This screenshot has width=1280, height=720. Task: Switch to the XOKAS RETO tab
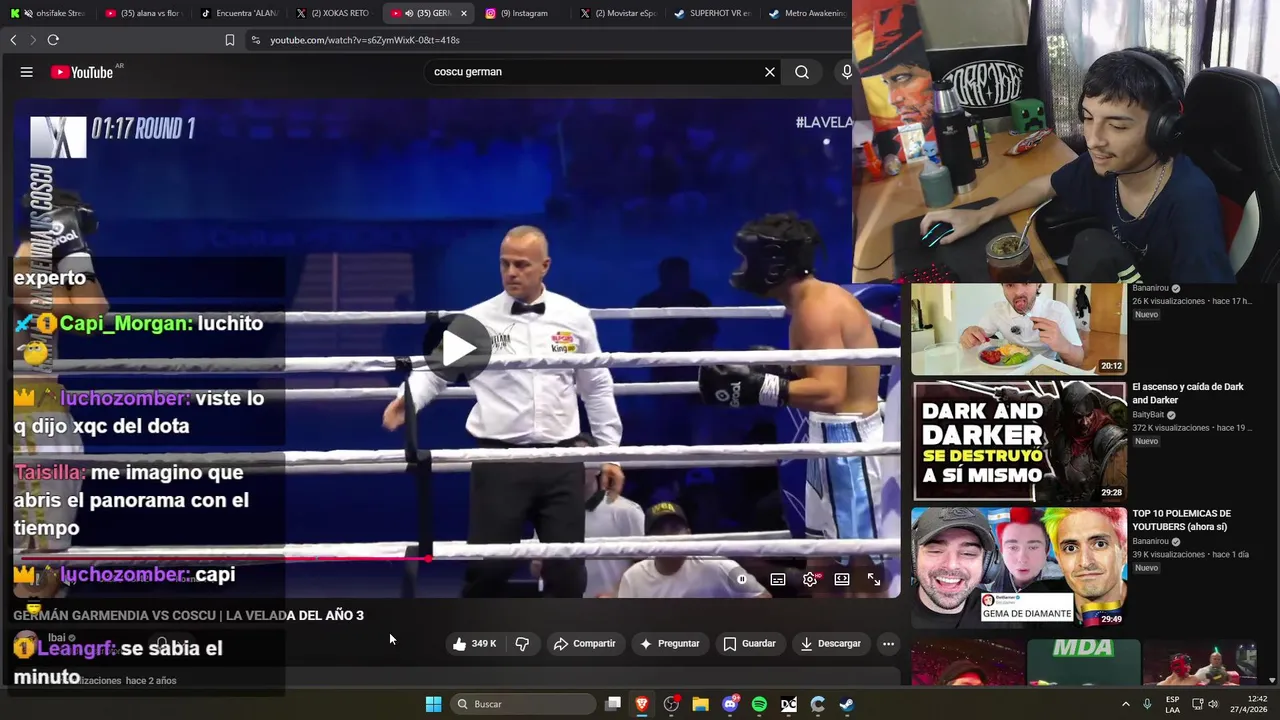333,13
